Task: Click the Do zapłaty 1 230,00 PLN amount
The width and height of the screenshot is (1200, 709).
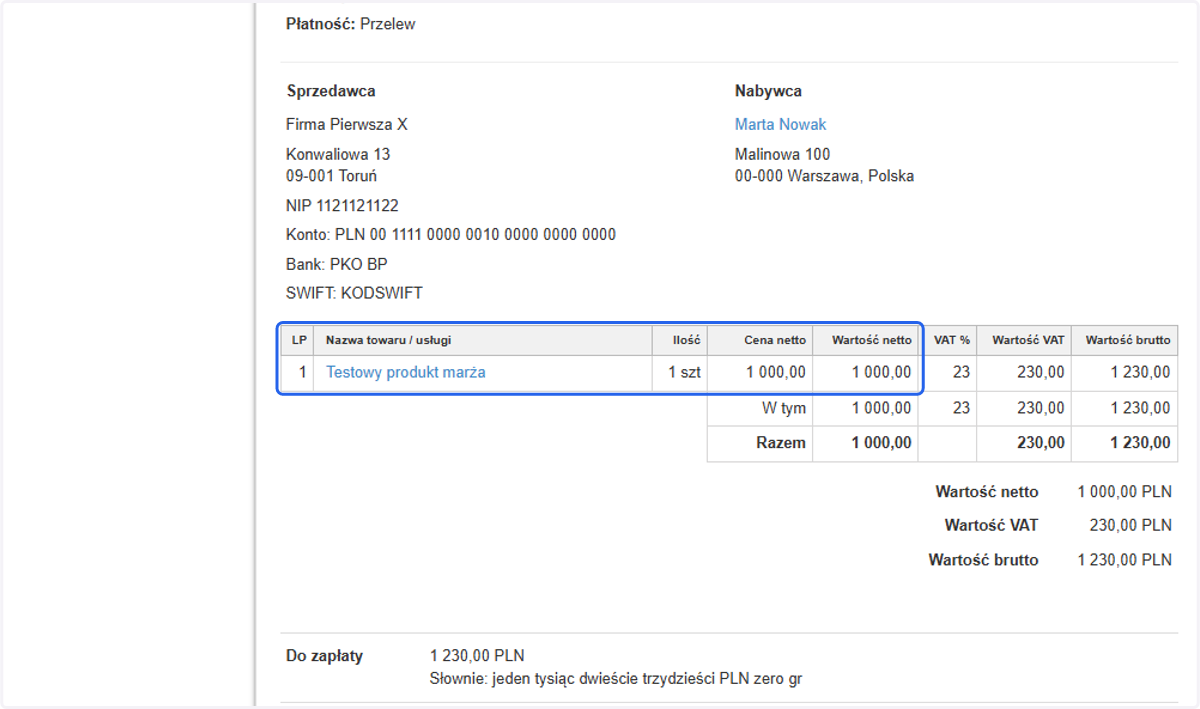Action: pyautogui.click(x=477, y=657)
